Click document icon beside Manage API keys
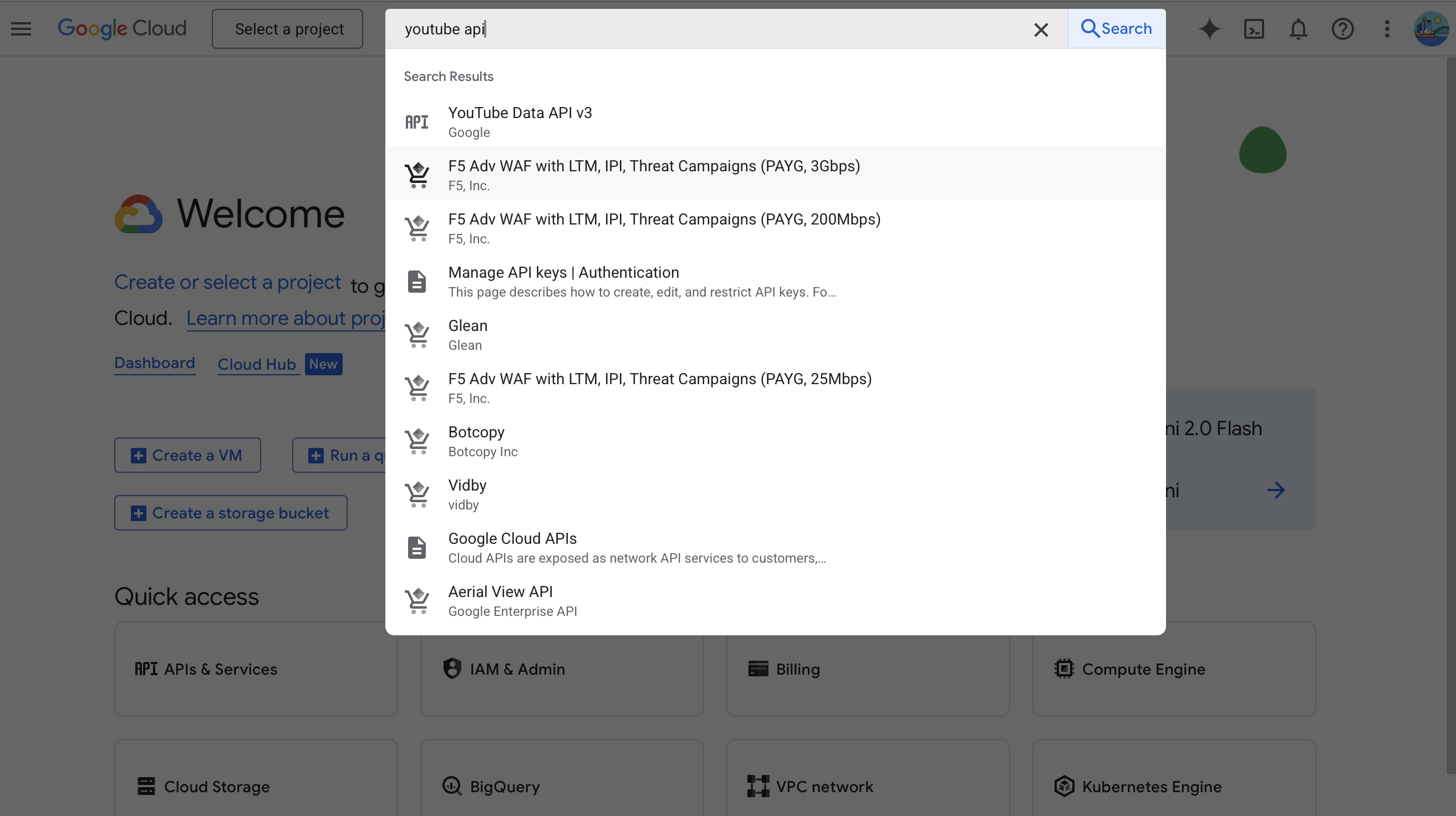The height and width of the screenshot is (816, 1456). (417, 281)
